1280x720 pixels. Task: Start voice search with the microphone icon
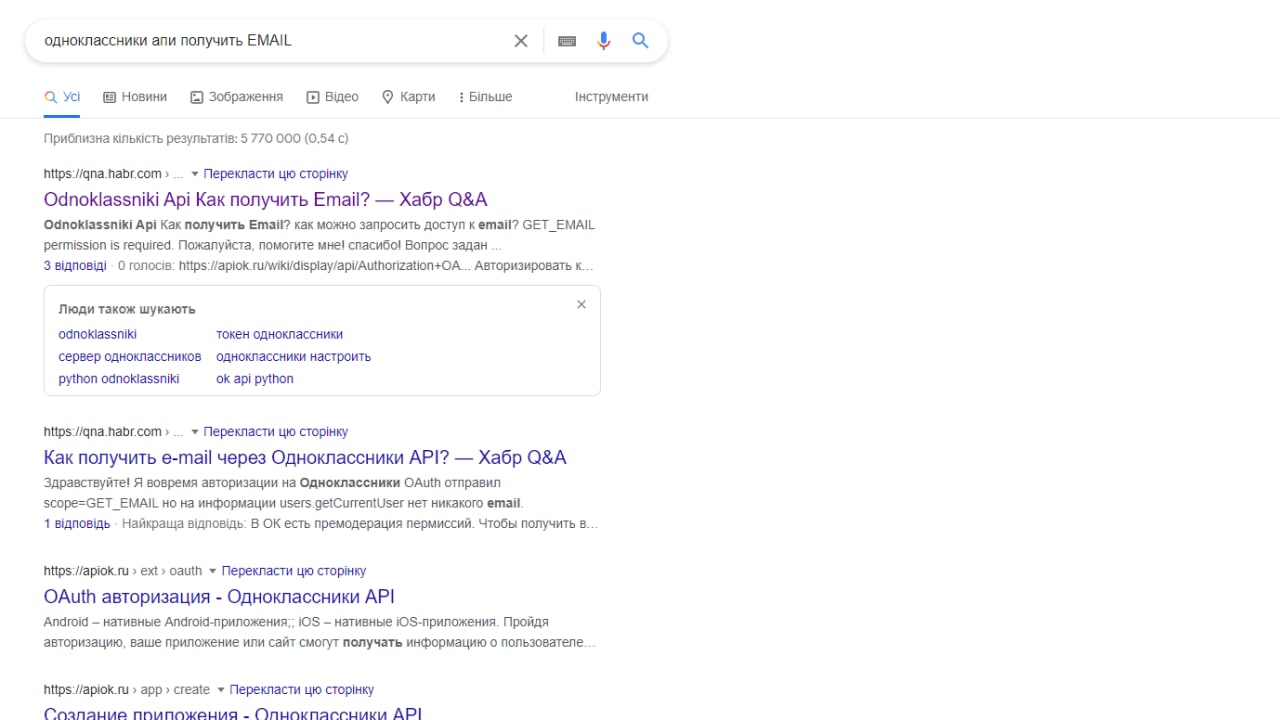[604, 41]
